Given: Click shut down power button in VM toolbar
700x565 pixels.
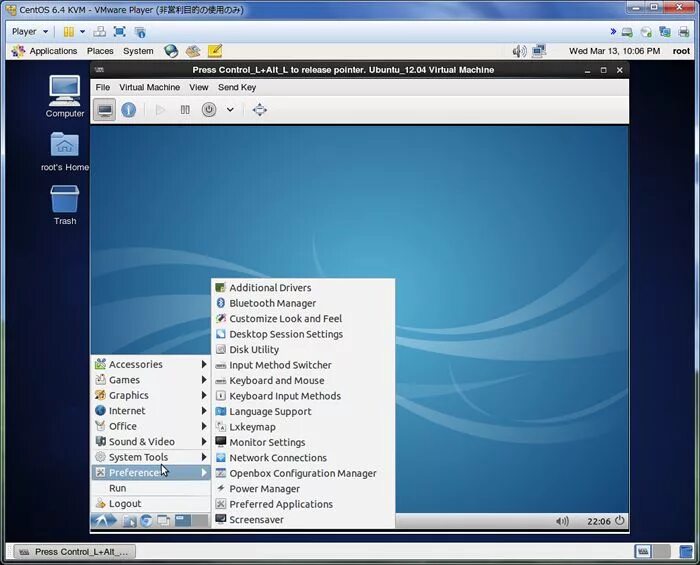Looking at the screenshot, I should (209, 110).
